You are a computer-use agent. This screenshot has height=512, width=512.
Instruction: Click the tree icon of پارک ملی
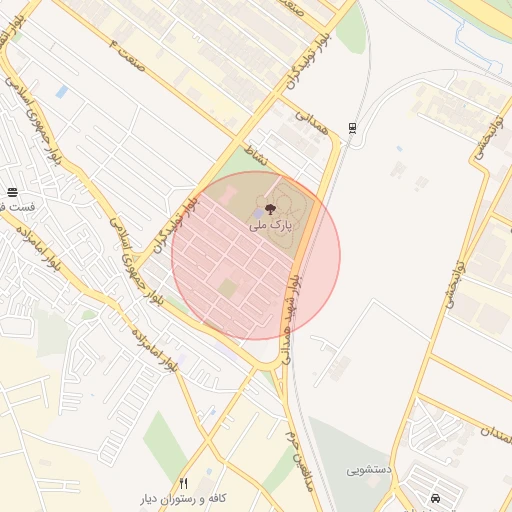coord(270,210)
